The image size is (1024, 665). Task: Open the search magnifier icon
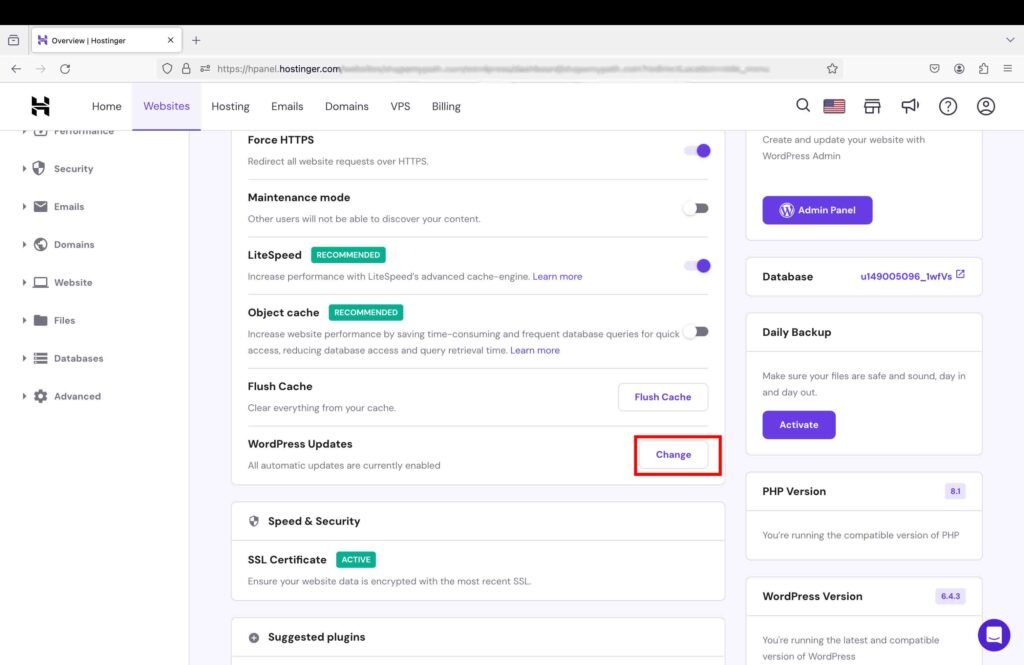point(803,105)
